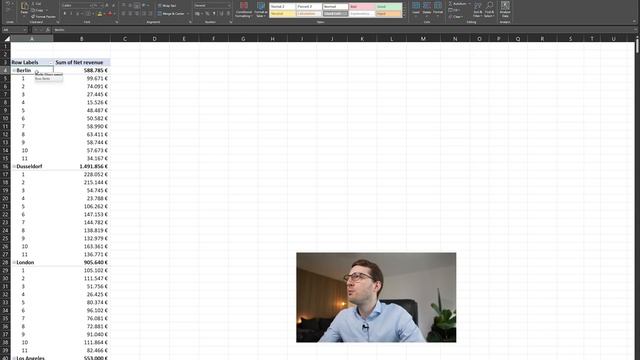
Task: Open Conditional Formatting menu
Action: [x=244, y=9]
